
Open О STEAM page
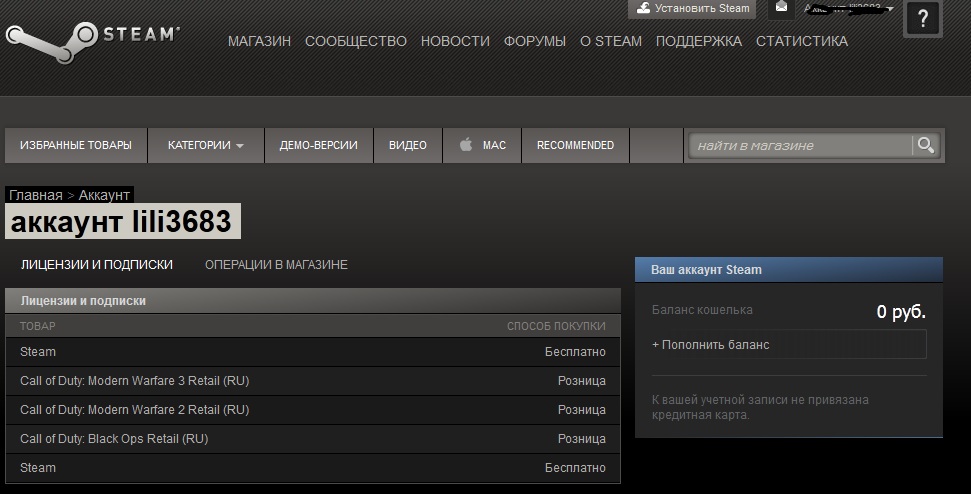coord(611,41)
